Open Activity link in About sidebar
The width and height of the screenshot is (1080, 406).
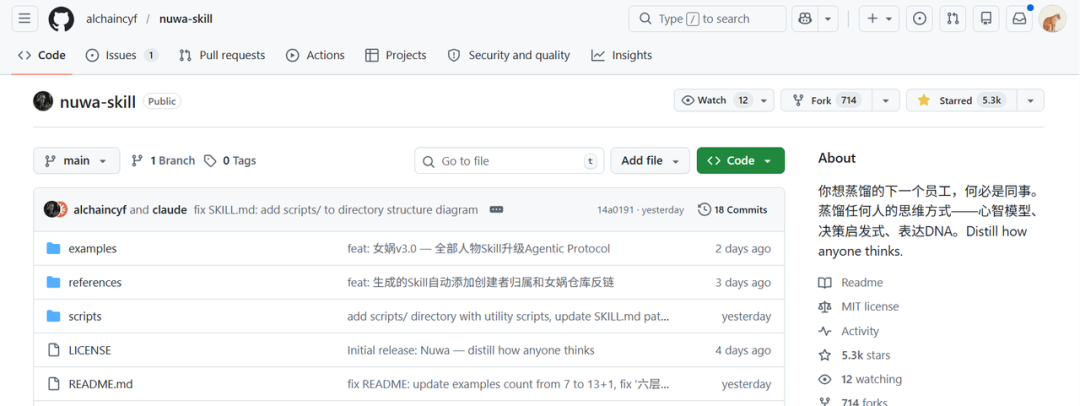click(x=849, y=331)
